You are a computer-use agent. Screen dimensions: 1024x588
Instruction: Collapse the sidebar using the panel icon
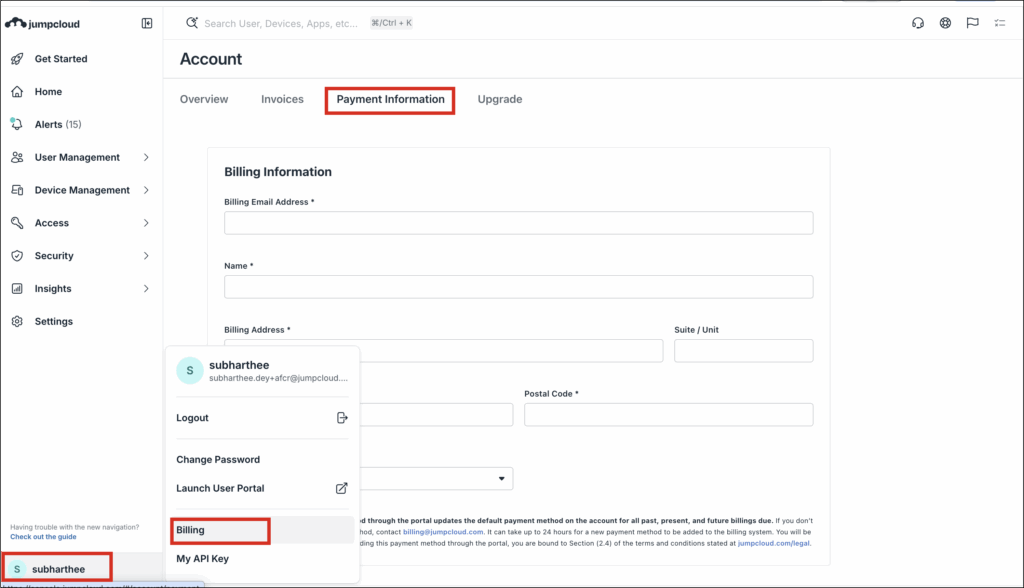click(147, 23)
